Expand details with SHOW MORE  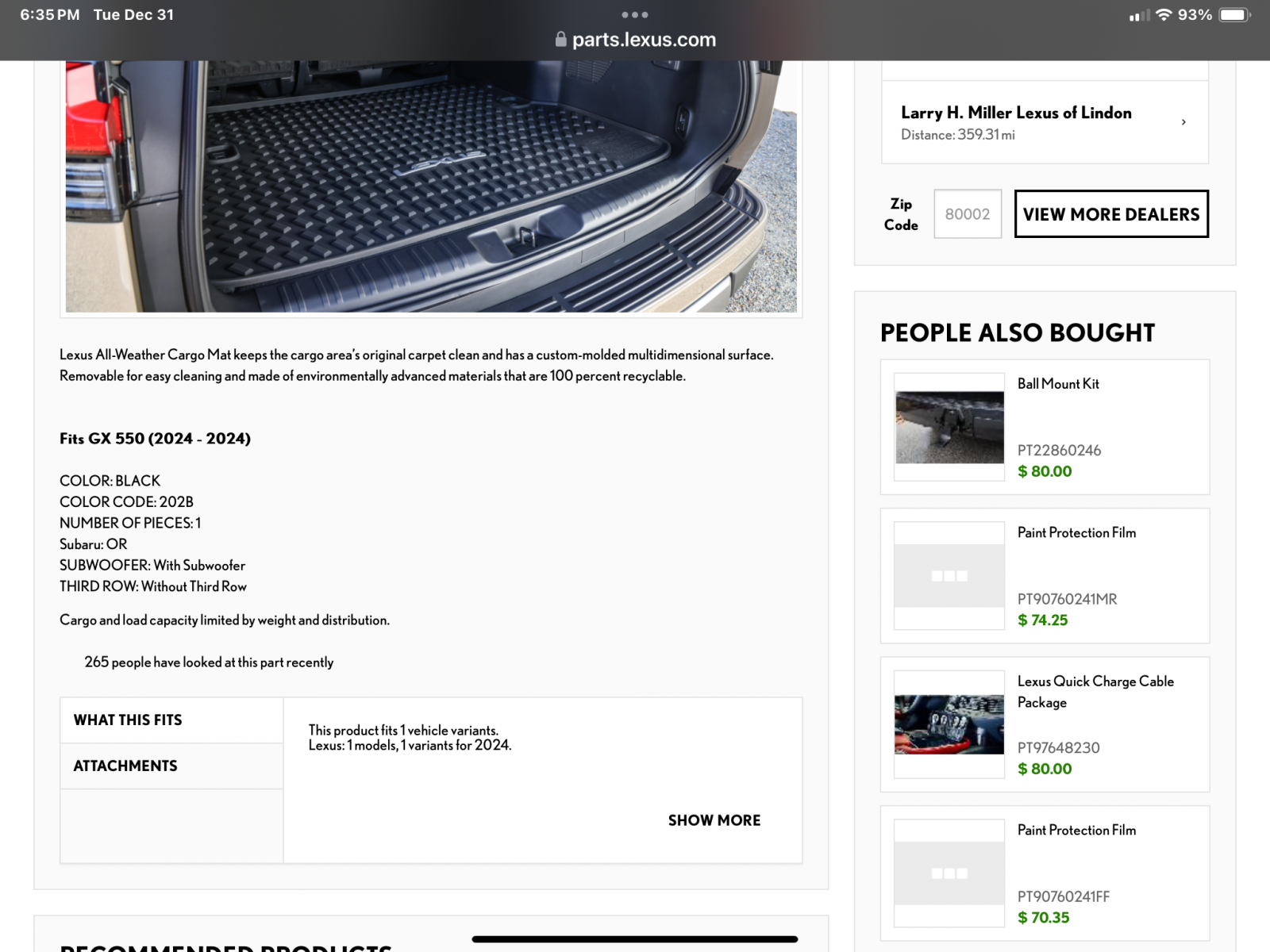(714, 820)
